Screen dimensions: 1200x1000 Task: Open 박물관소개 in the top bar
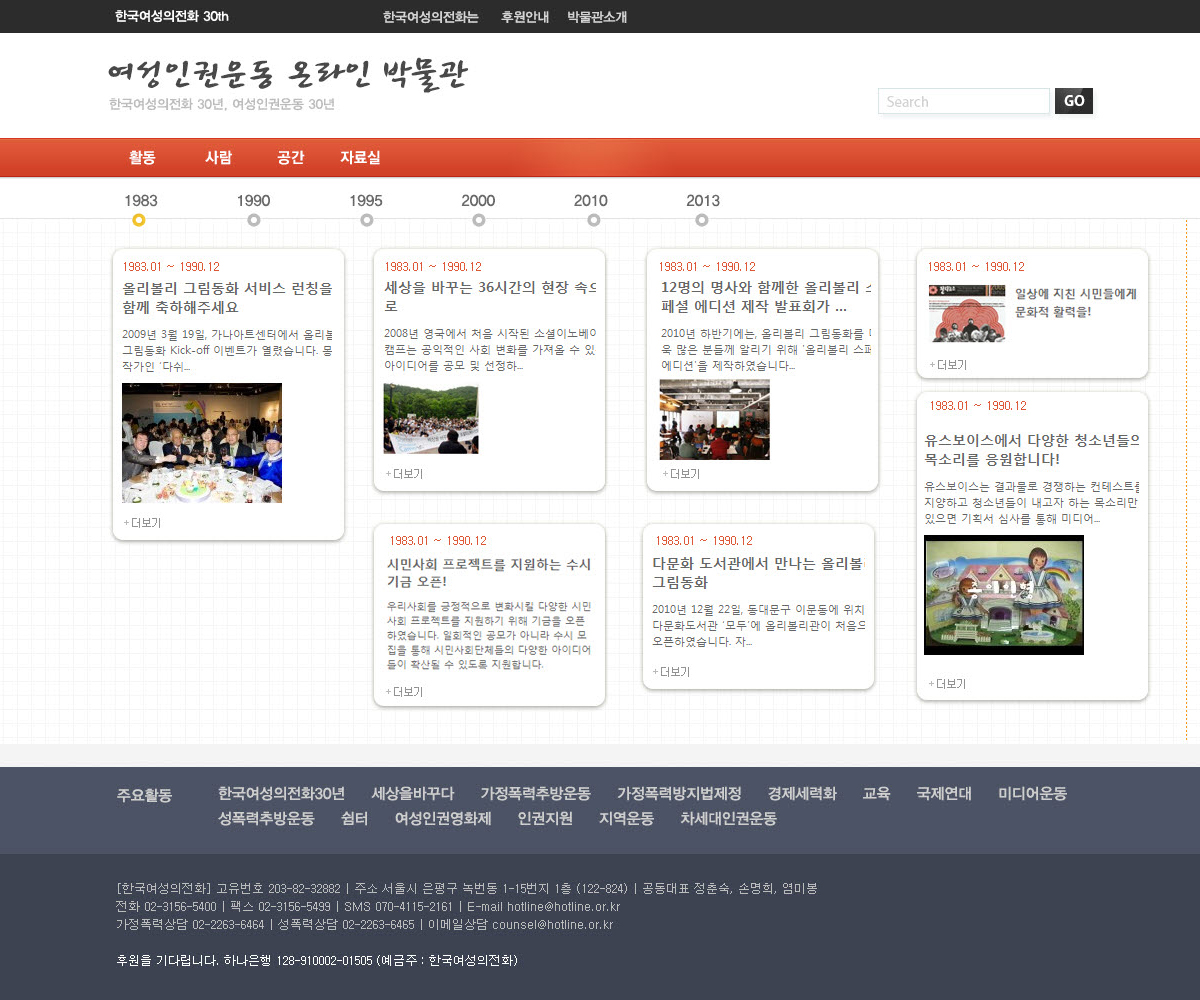597,17
